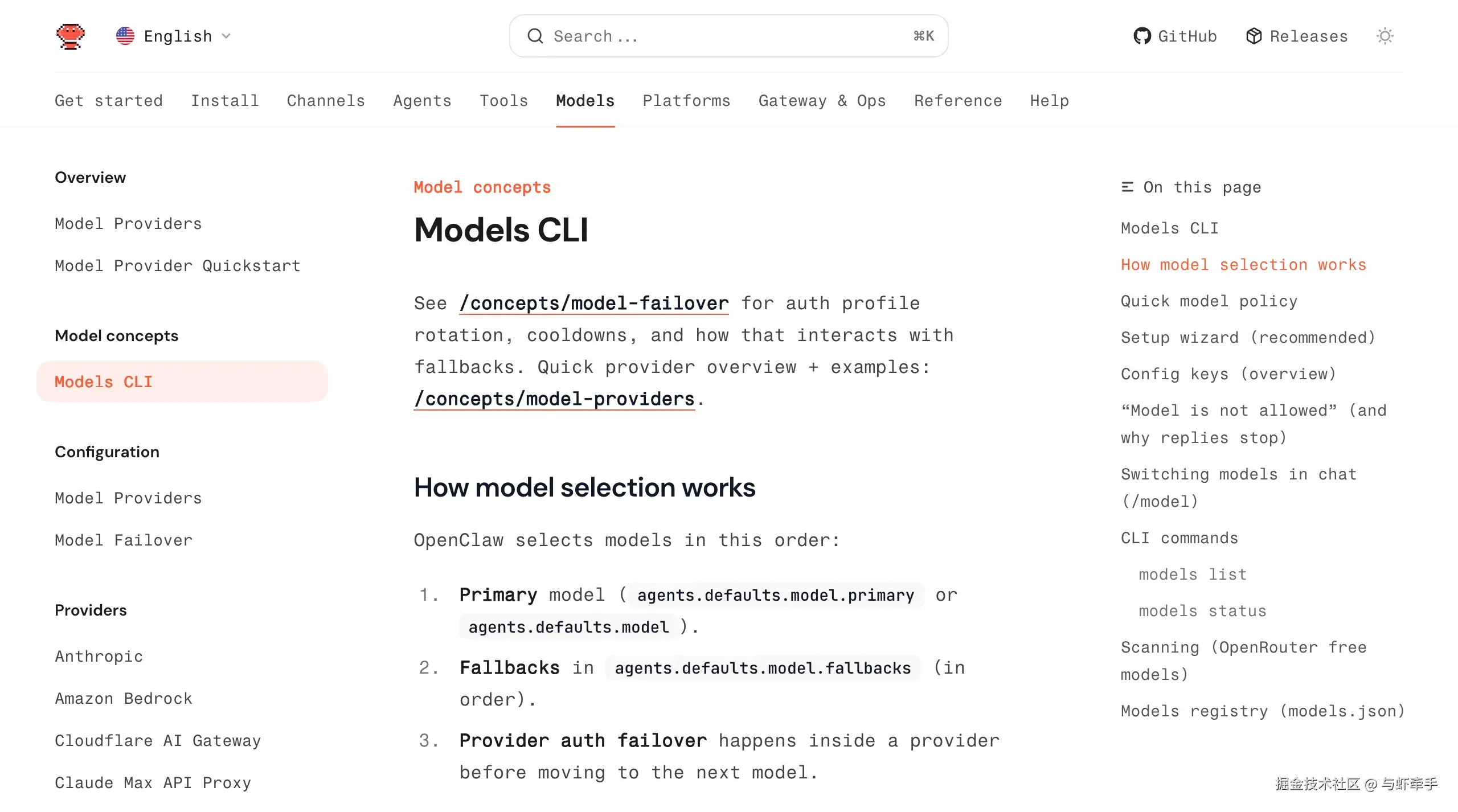
Task: Click the US flag language icon
Action: [125, 36]
